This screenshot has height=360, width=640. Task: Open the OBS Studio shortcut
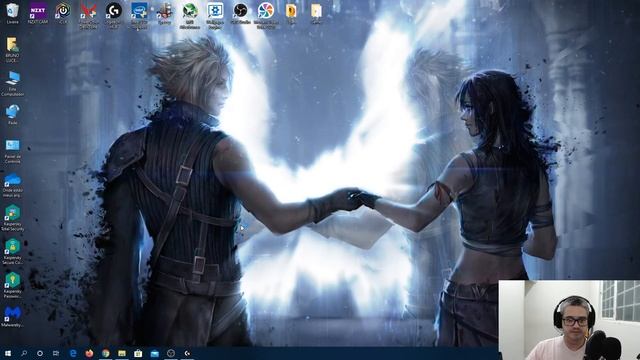coord(240,13)
